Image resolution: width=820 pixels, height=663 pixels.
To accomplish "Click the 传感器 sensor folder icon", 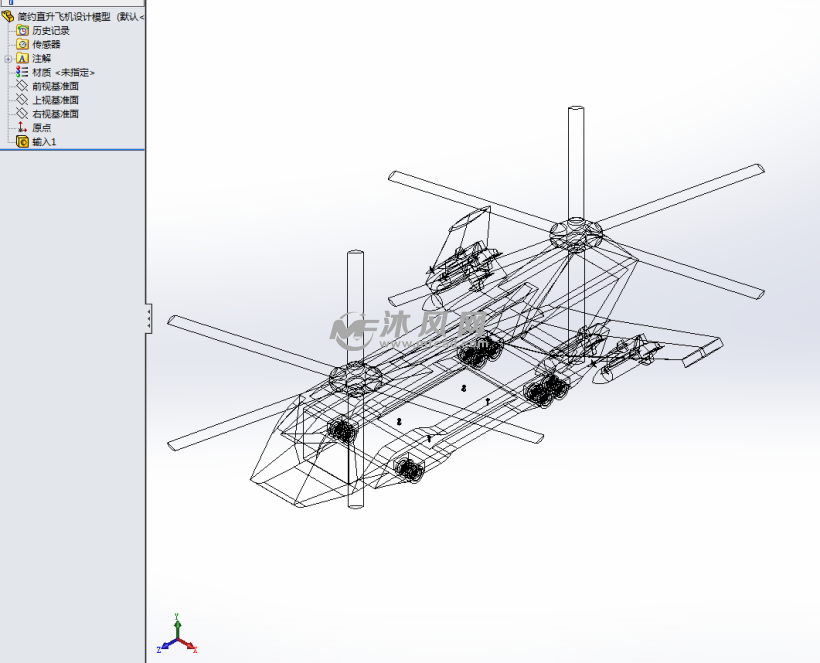I will coord(22,44).
